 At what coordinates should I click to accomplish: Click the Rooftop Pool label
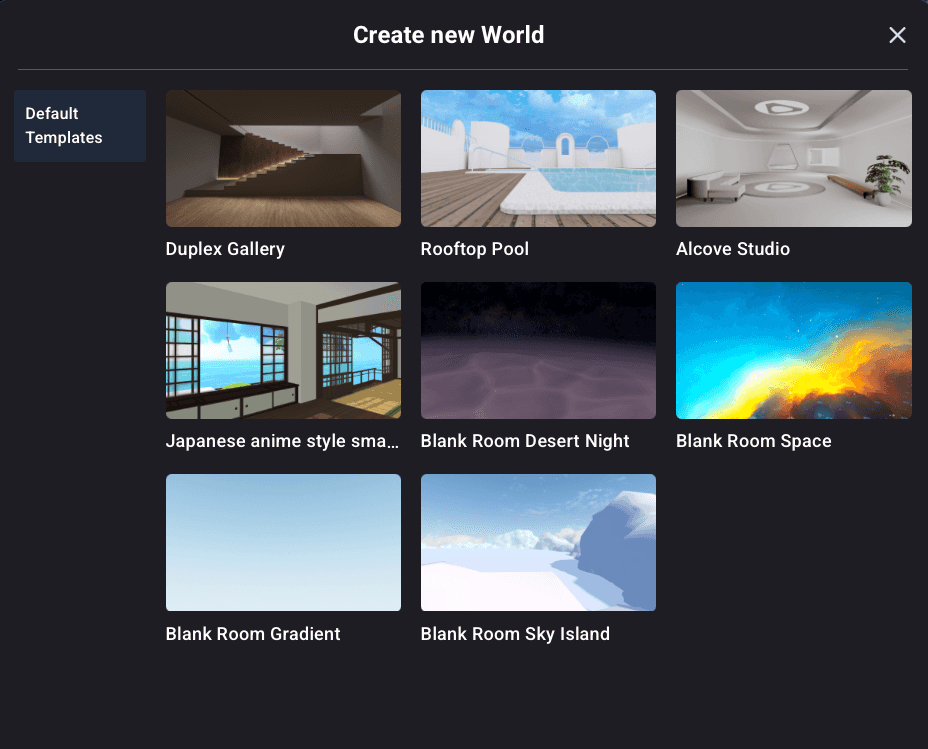click(x=475, y=249)
